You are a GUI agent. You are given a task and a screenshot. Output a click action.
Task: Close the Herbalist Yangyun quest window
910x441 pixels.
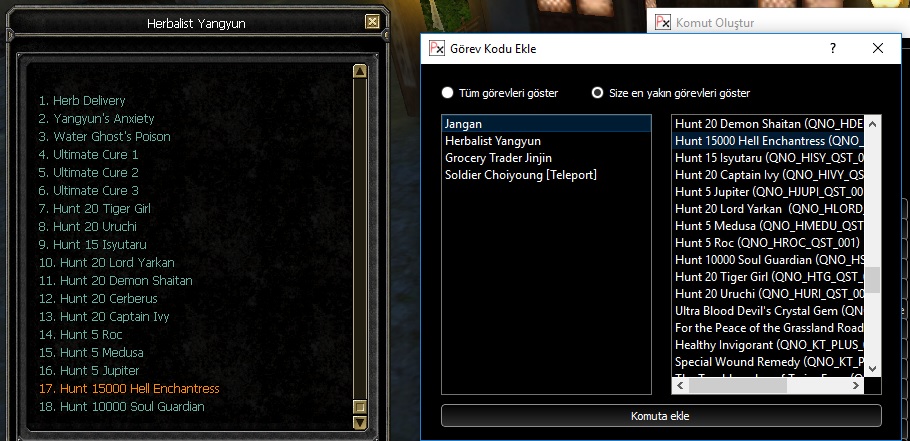point(372,22)
